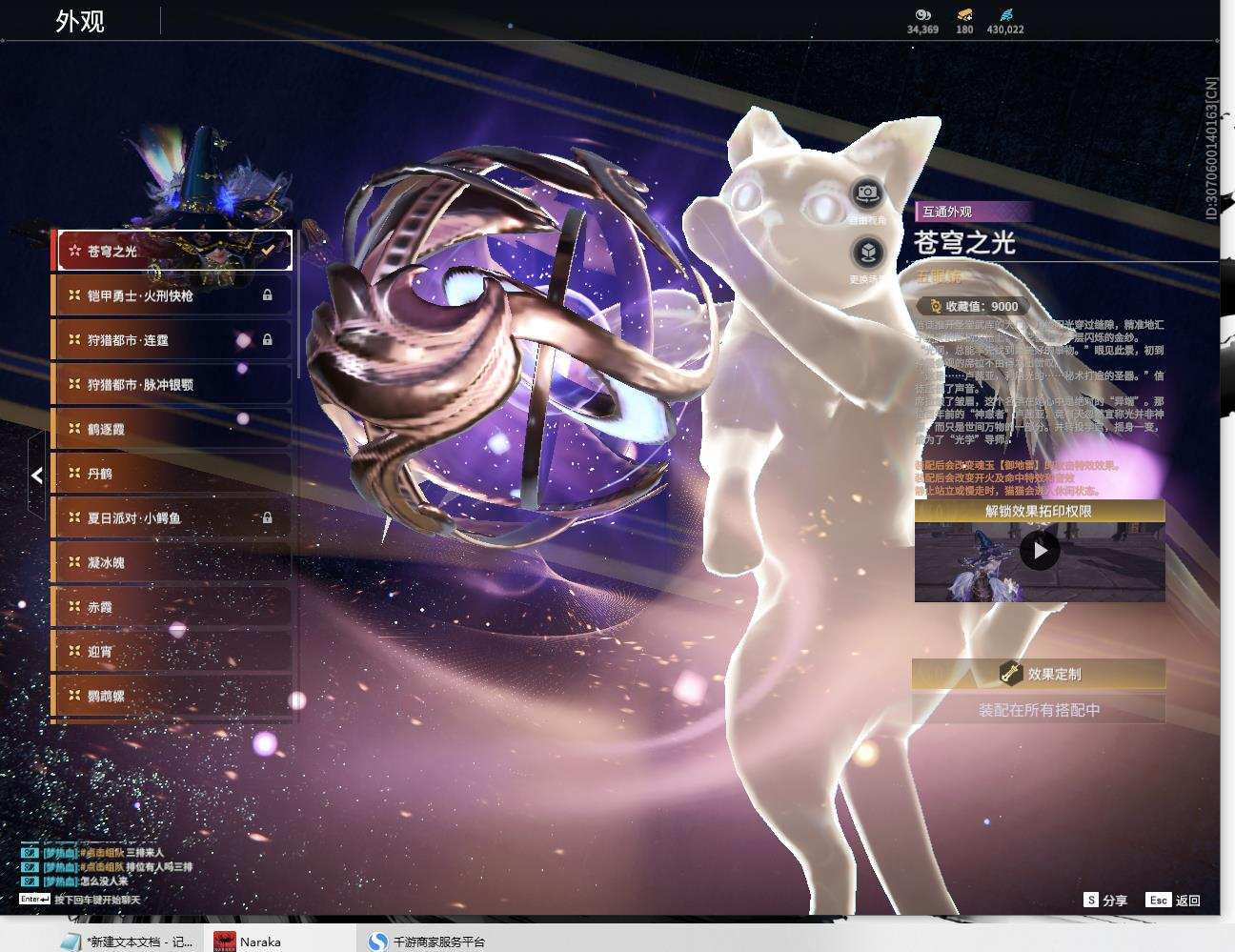Viewport: 1235px width, 952px height.
Task: Click the 解锁效果拓印权限 banner
Action: coord(1040,511)
